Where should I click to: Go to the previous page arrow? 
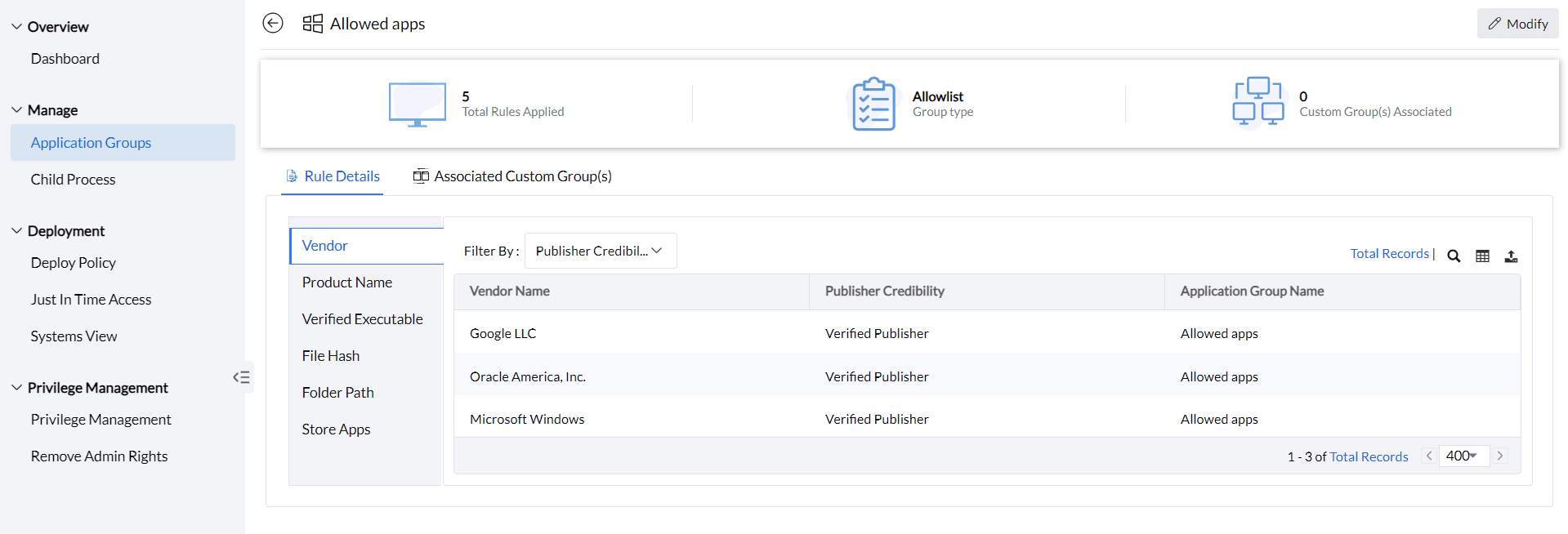click(x=1429, y=456)
